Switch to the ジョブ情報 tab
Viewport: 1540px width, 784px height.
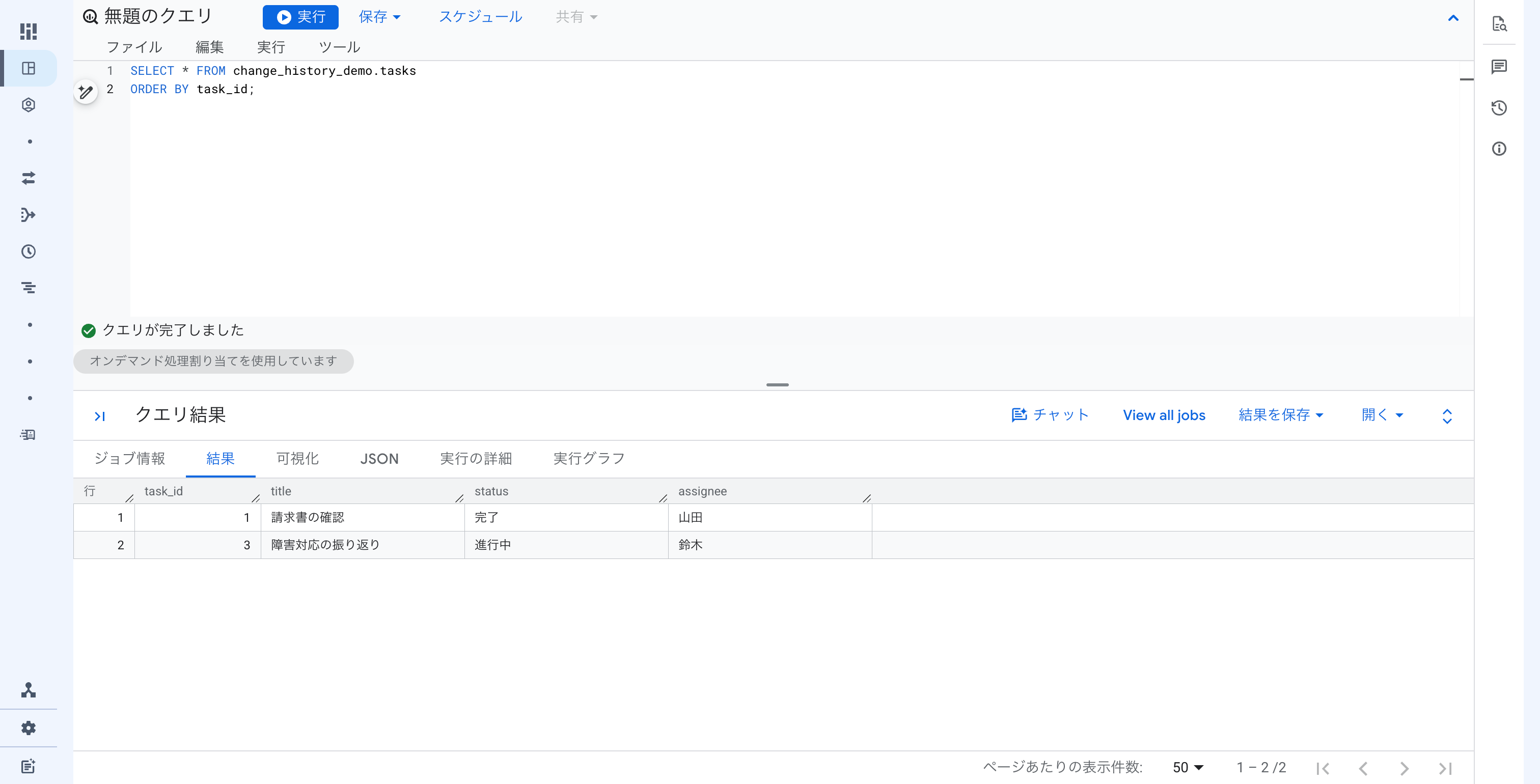(130, 458)
